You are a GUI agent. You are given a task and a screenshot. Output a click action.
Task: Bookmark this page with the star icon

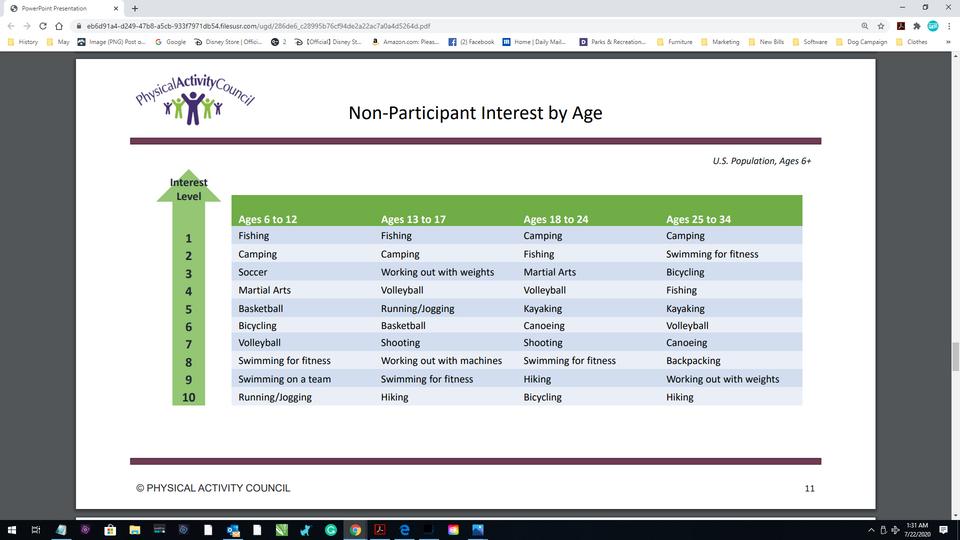pyautogui.click(x=881, y=26)
